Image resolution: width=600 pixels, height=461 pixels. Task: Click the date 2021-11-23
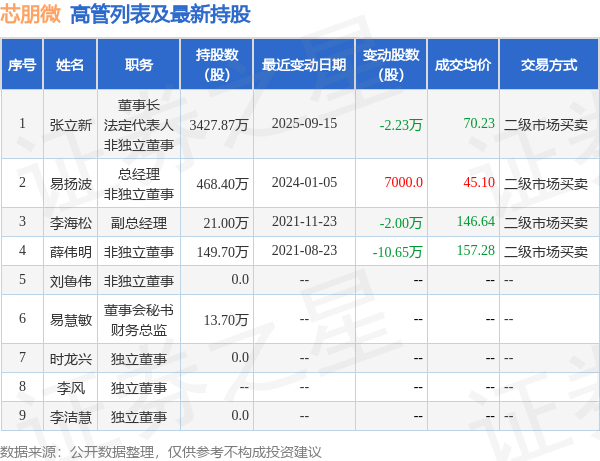click(x=304, y=221)
